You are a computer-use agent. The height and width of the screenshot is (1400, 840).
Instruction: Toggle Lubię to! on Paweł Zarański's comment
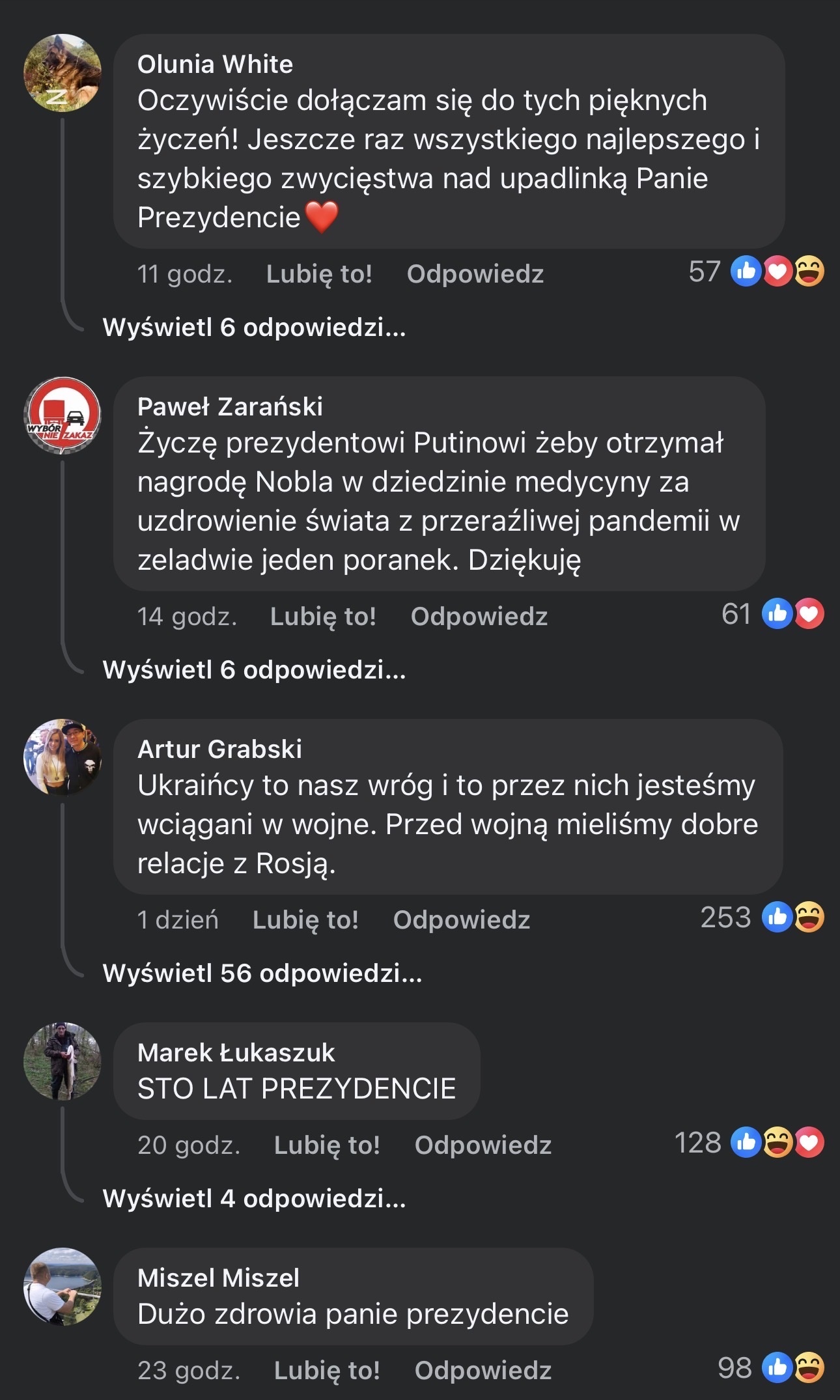(x=323, y=617)
